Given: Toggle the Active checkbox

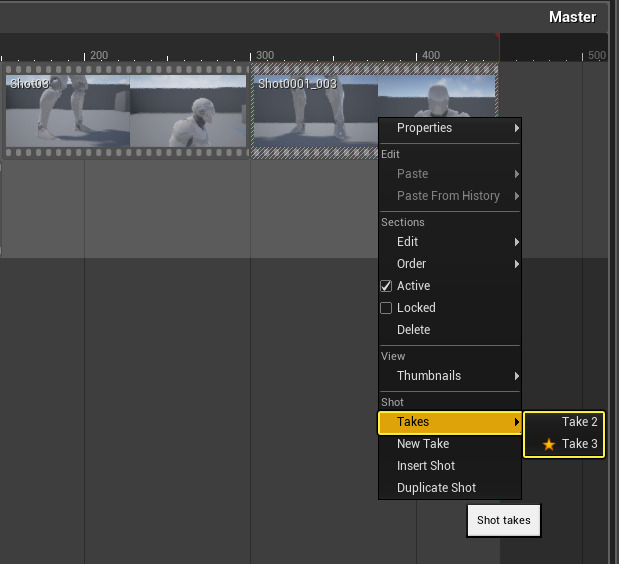Looking at the screenshot, I should (386, 286).
